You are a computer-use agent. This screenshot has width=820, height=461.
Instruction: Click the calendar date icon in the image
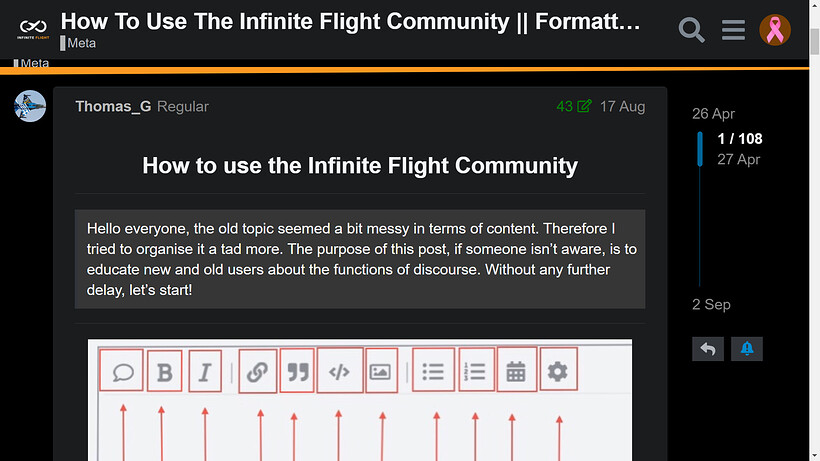click(516, 370)
